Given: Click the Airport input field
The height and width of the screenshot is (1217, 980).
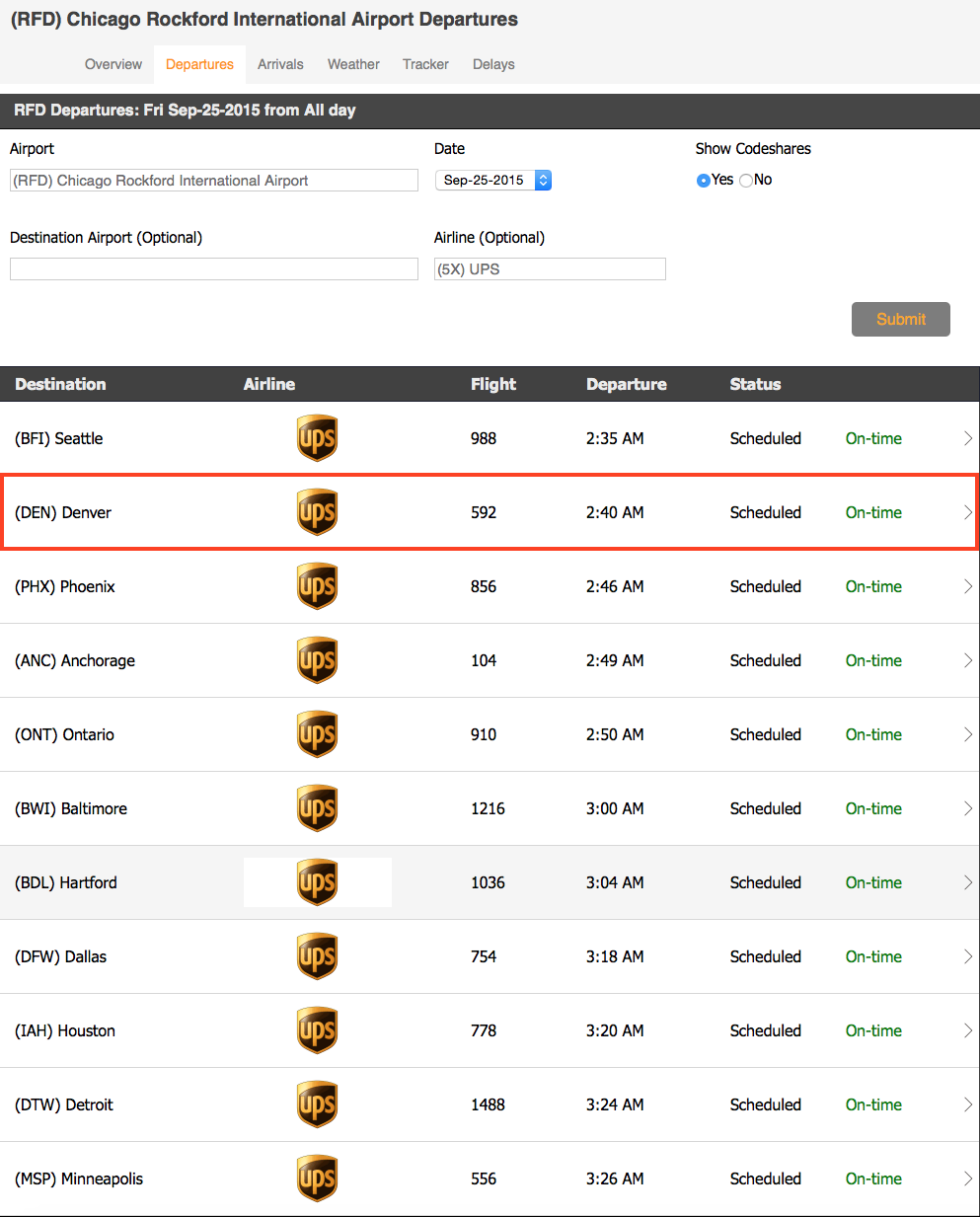Looking at the screenshot, I should tap(214, 181).
